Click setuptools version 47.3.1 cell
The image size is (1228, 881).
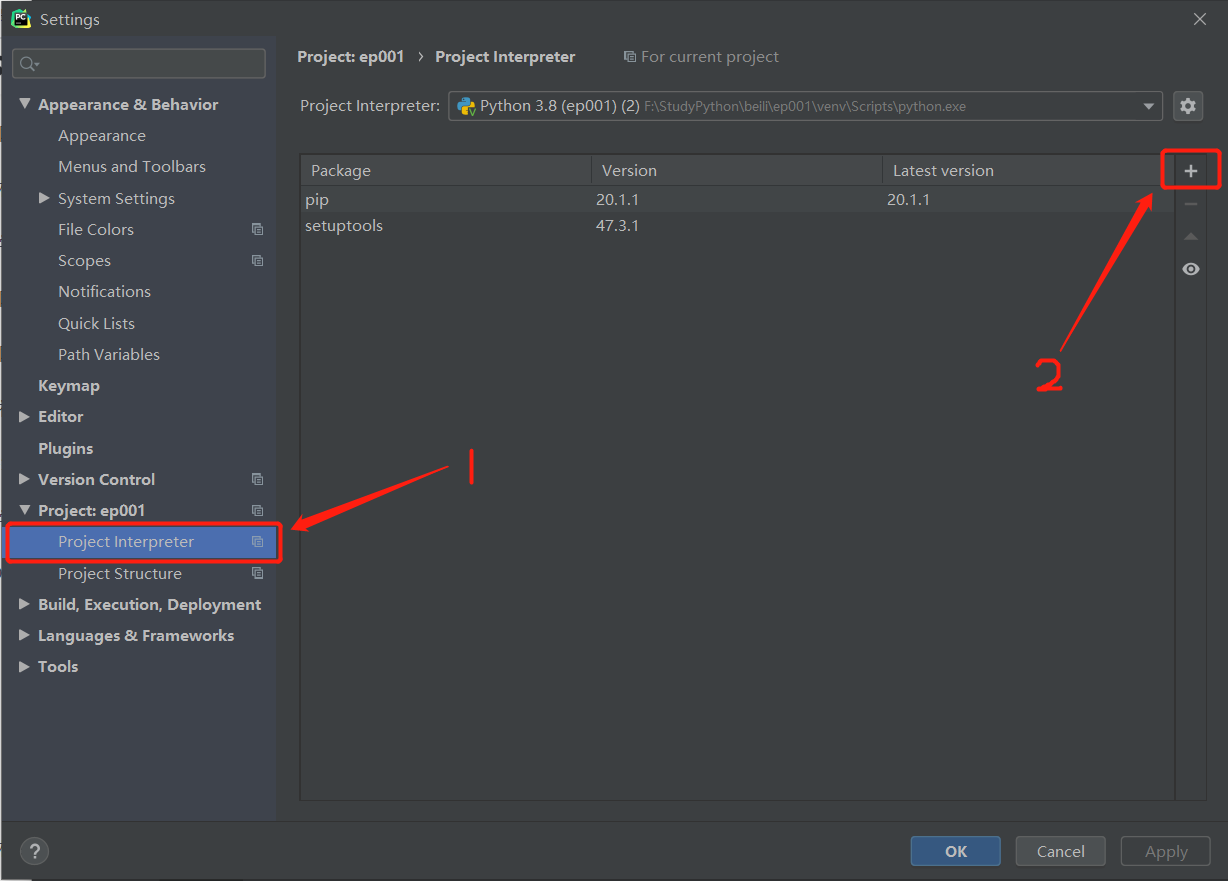[617, 225]
